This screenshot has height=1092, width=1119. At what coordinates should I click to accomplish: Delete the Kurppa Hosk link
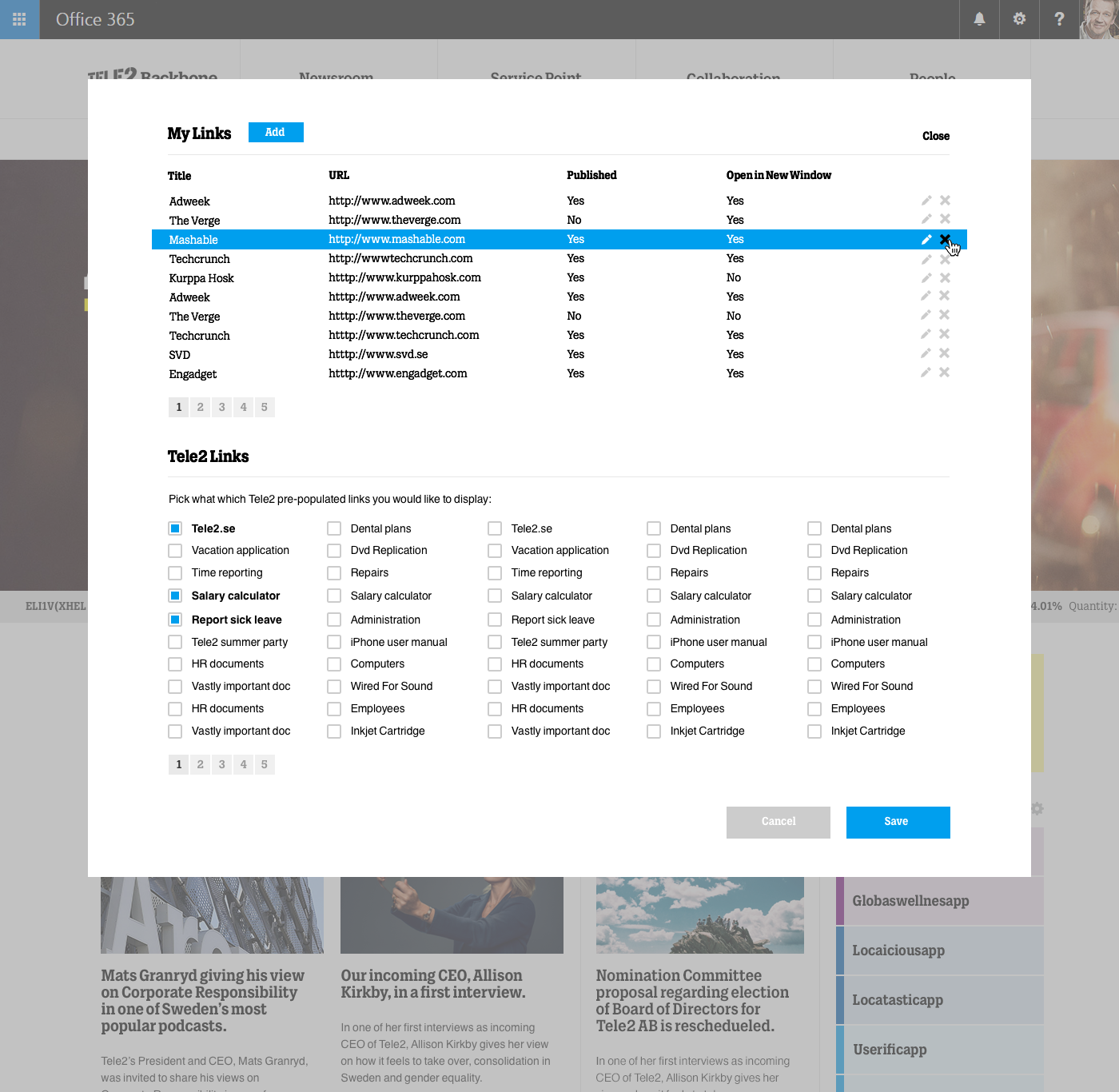(945, 277)
